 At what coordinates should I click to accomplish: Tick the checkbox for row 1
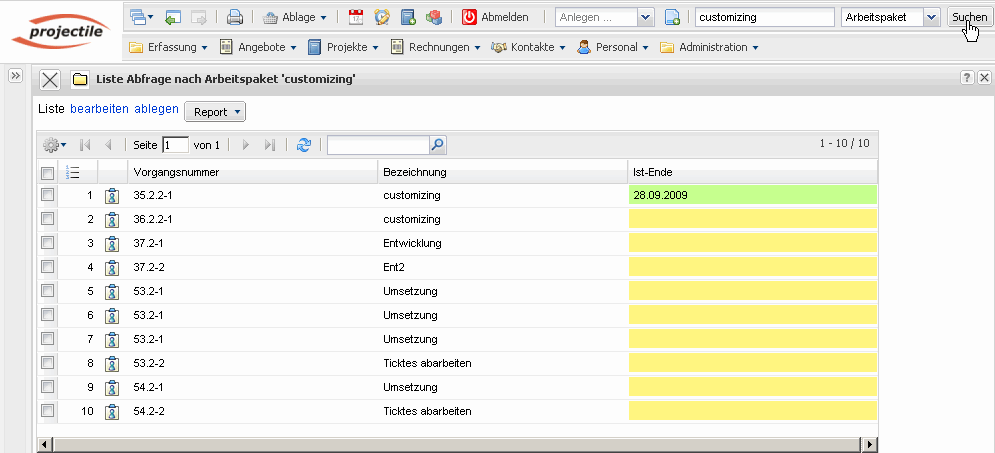click(47, 196)
